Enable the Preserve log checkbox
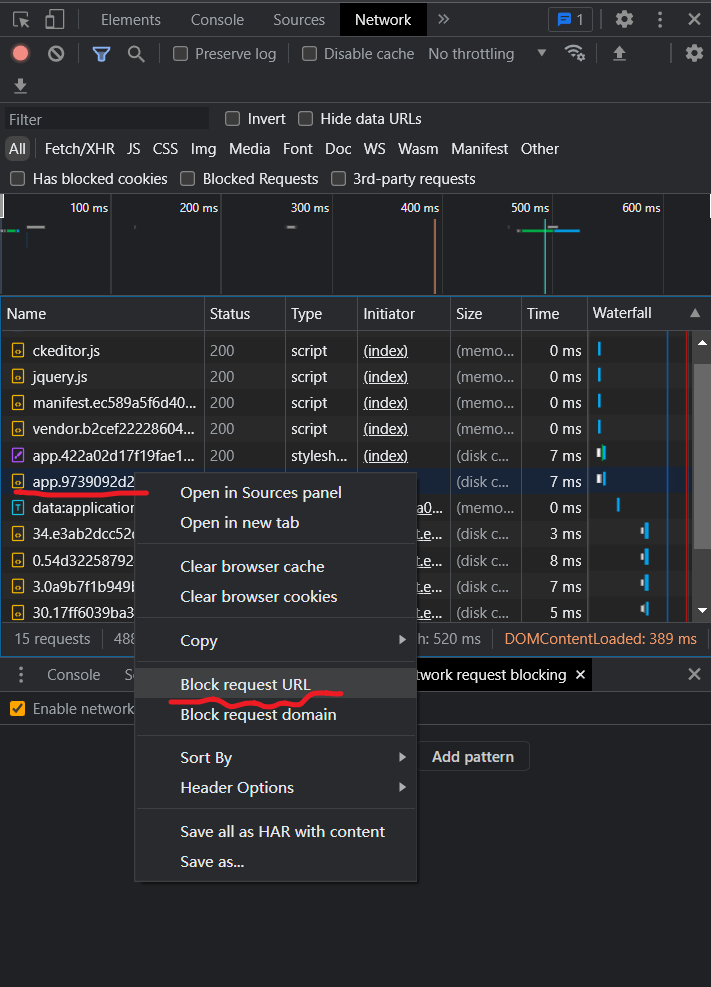The image size is (711, 987). pos(181,54)
